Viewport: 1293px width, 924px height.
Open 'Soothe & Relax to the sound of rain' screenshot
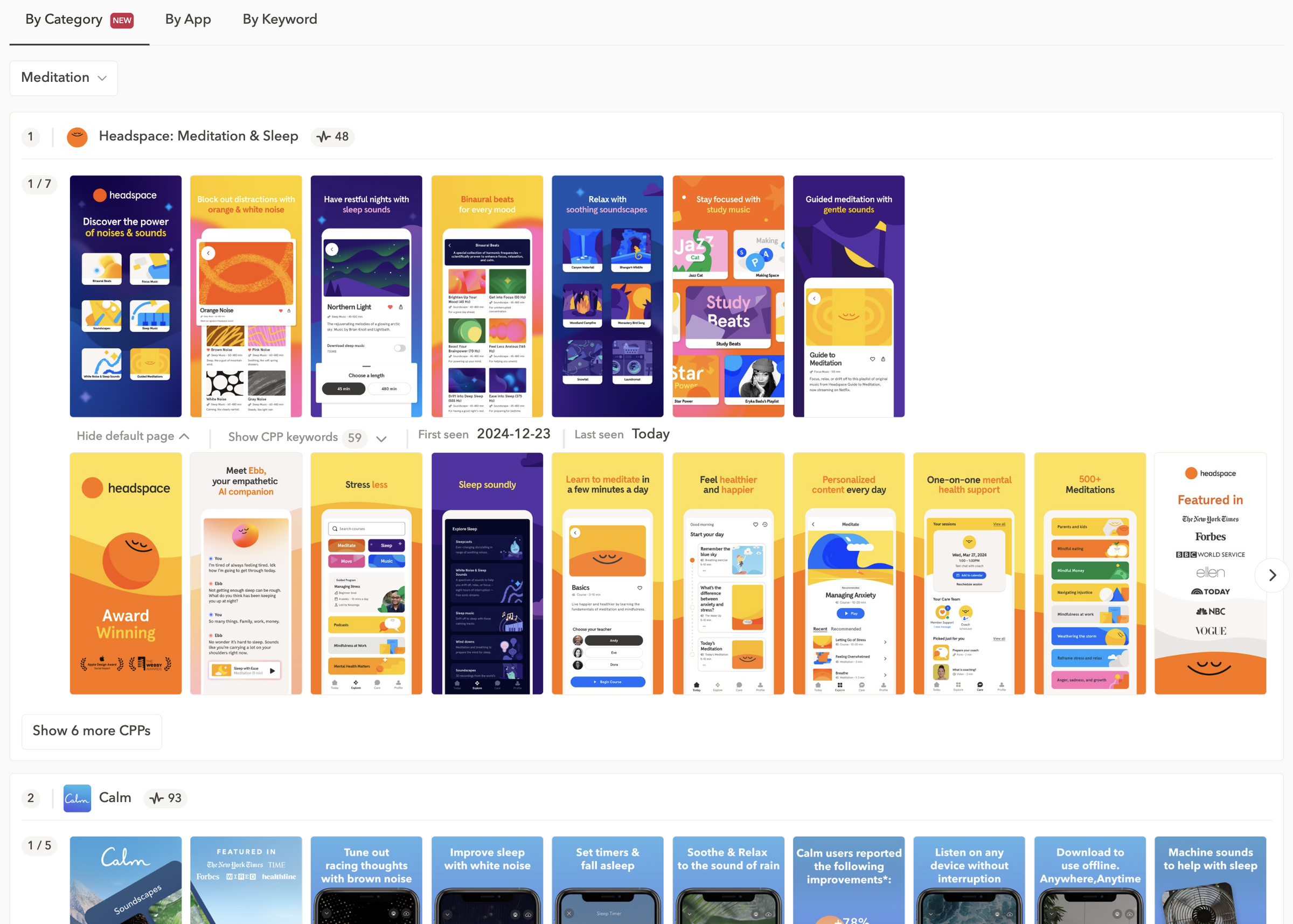point(728,880)
